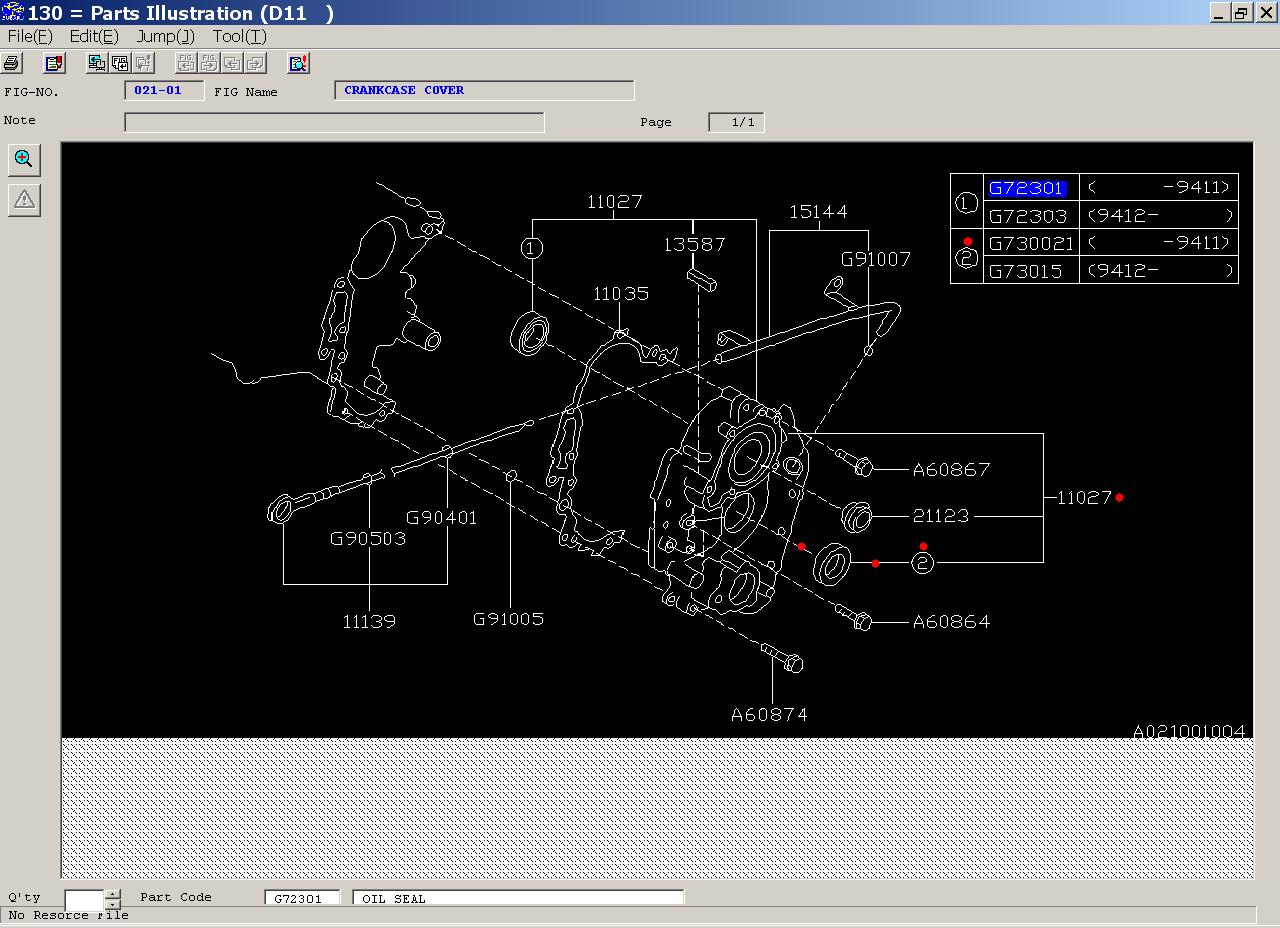Select part G72303 in the legend table
1280x928 pixels.
[1027, 215]
